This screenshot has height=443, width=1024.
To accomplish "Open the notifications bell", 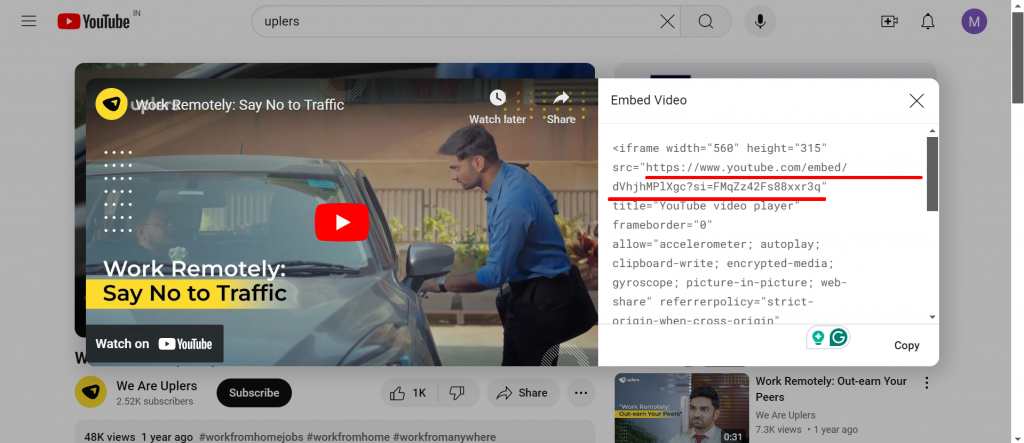I will pyautogui.click(x=927, y=22).
